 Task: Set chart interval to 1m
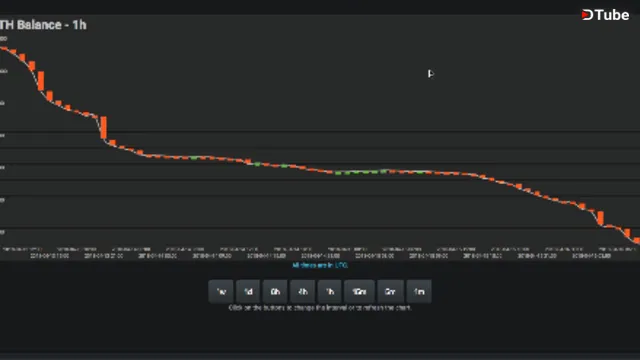tap(419, 291)
